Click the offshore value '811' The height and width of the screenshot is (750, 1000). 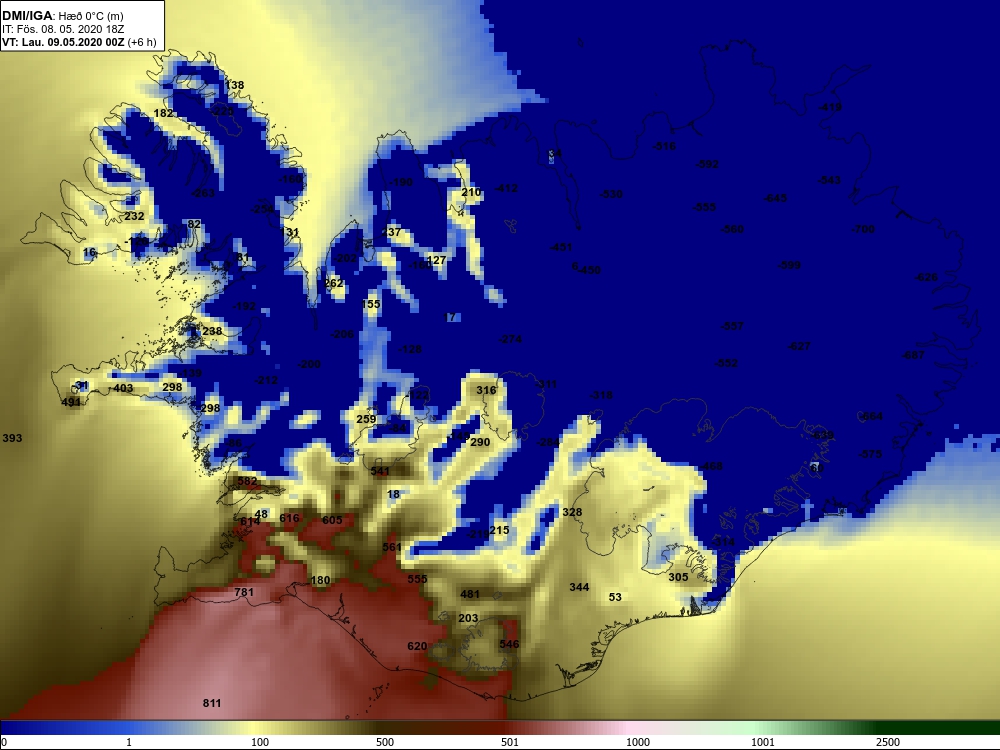(x=212, y=703)
